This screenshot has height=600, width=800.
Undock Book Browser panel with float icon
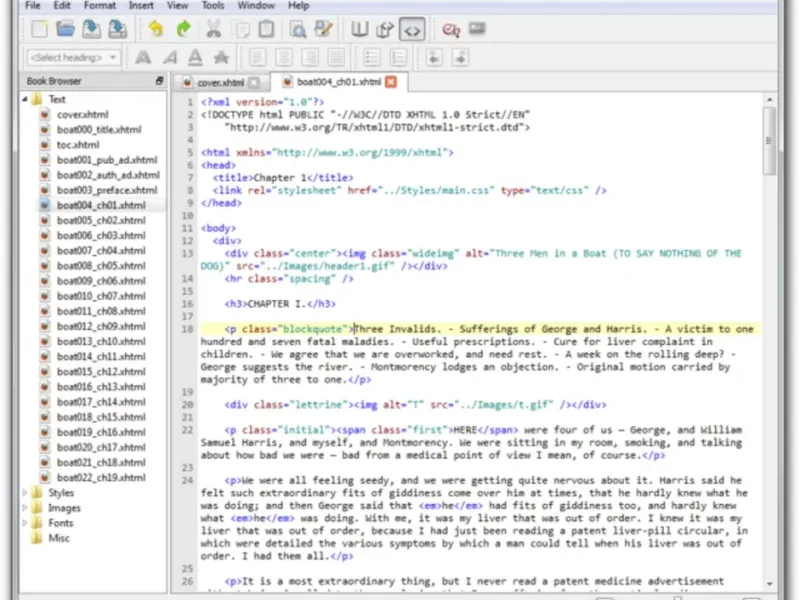point(159,81)
